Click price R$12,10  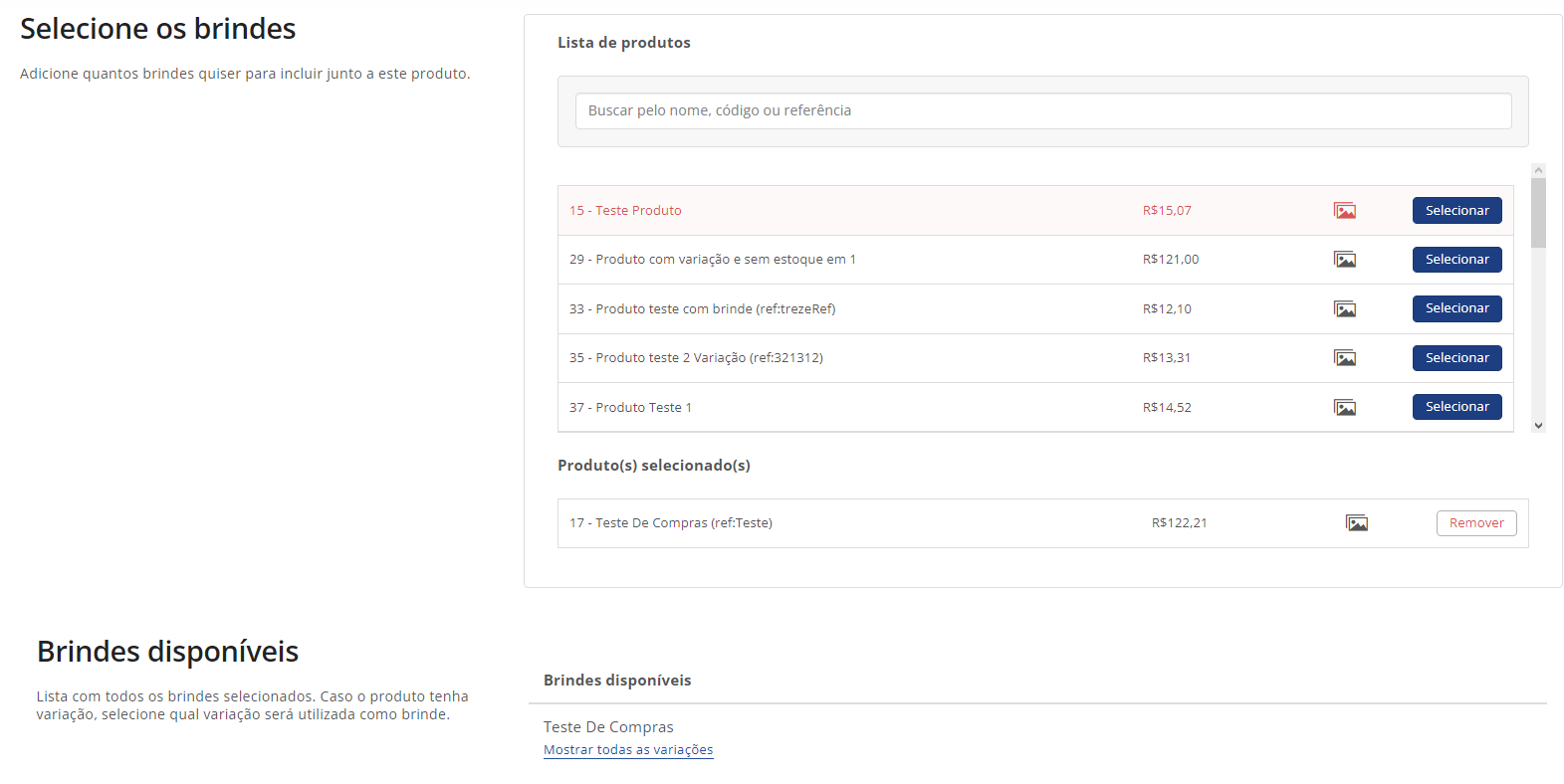point(1167,309)
